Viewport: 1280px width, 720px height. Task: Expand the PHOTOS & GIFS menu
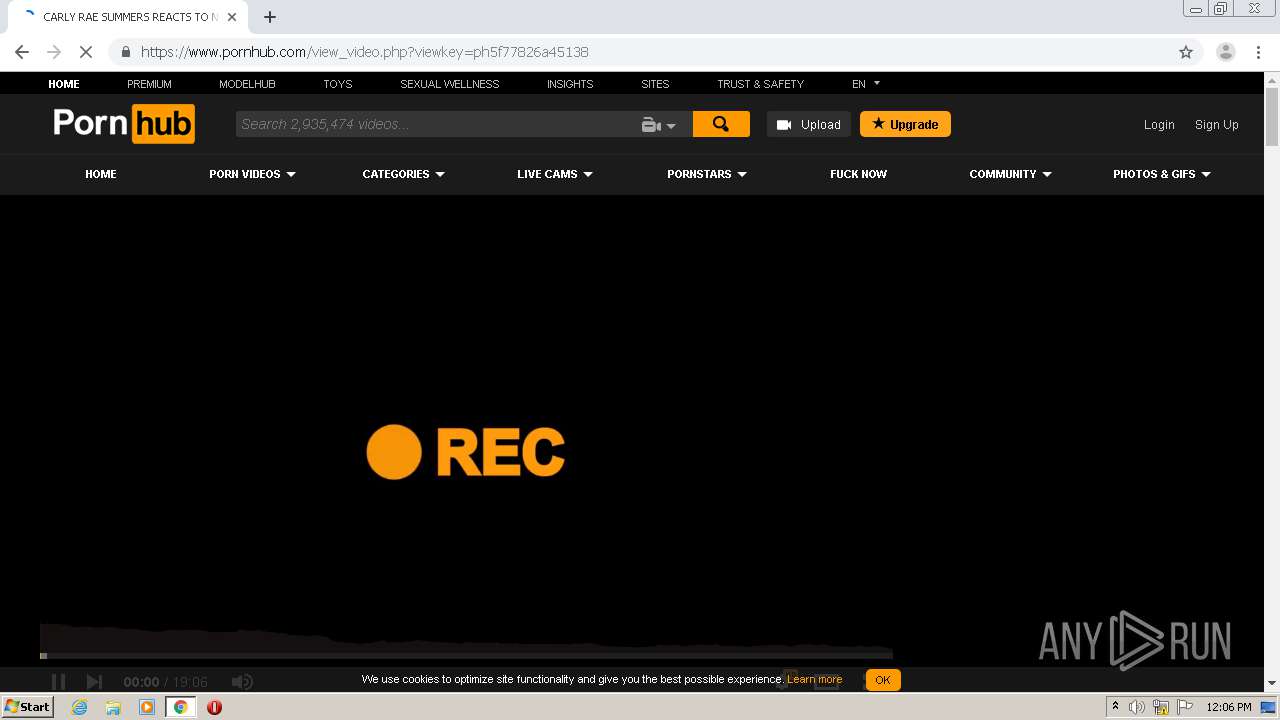1162,174
